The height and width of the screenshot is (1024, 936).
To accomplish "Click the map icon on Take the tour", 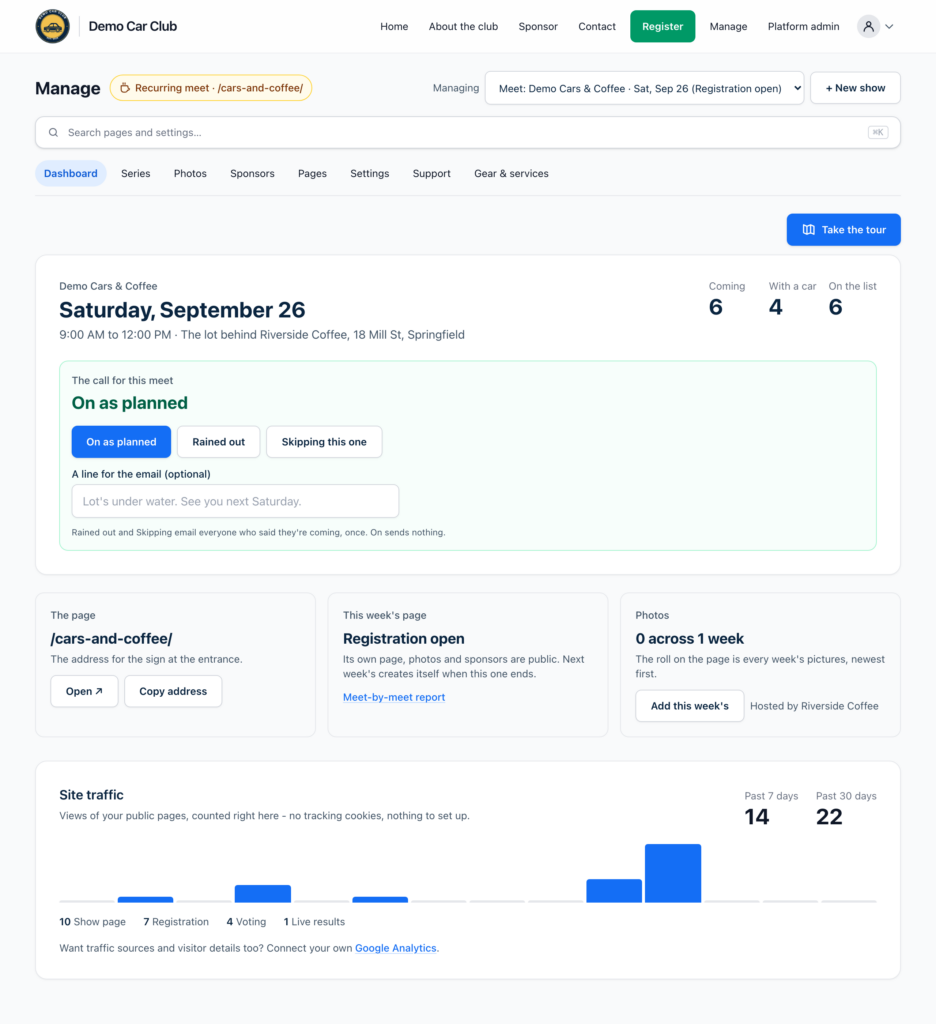I will [x=809, y=230].
